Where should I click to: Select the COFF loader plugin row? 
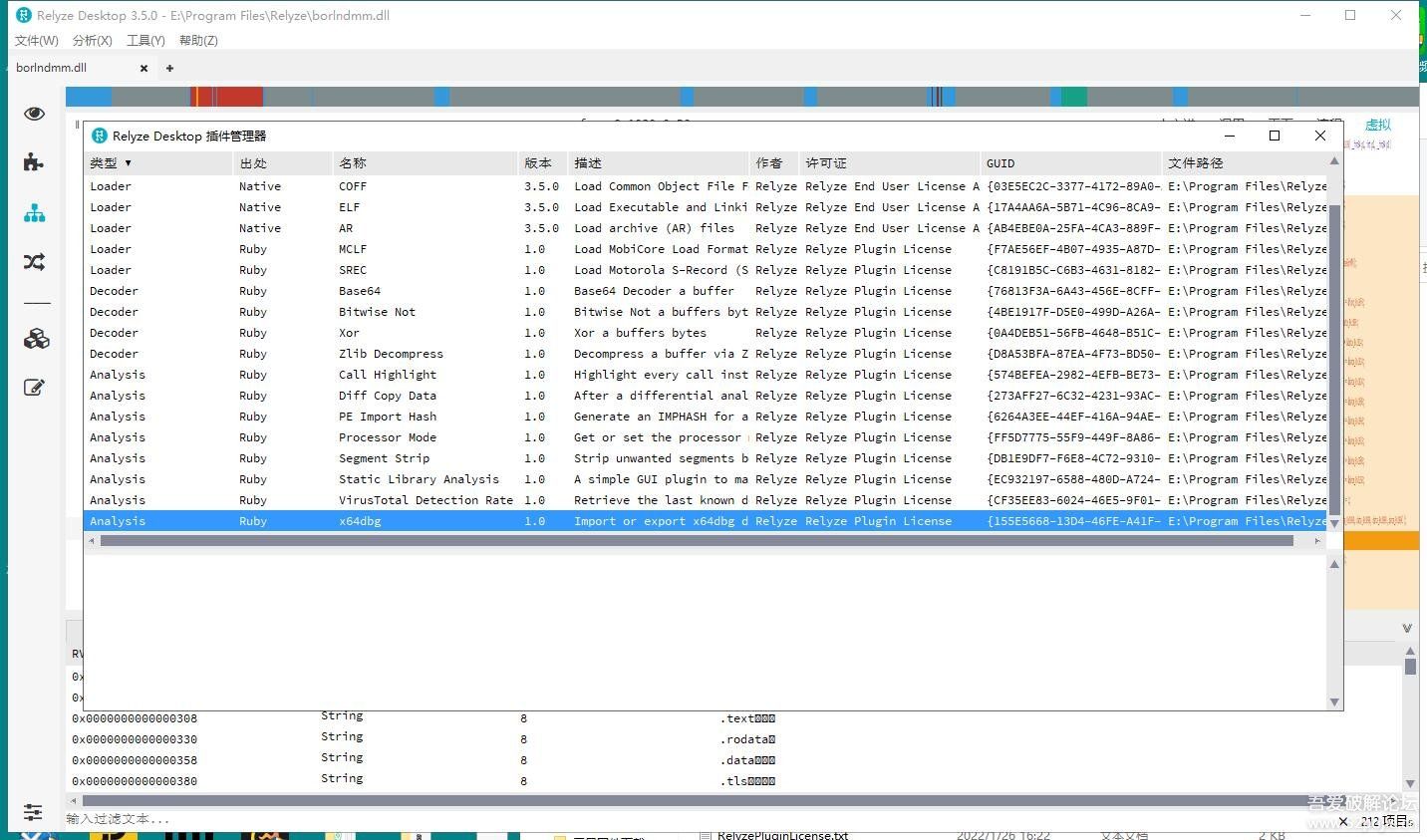(x=706, y=186)
